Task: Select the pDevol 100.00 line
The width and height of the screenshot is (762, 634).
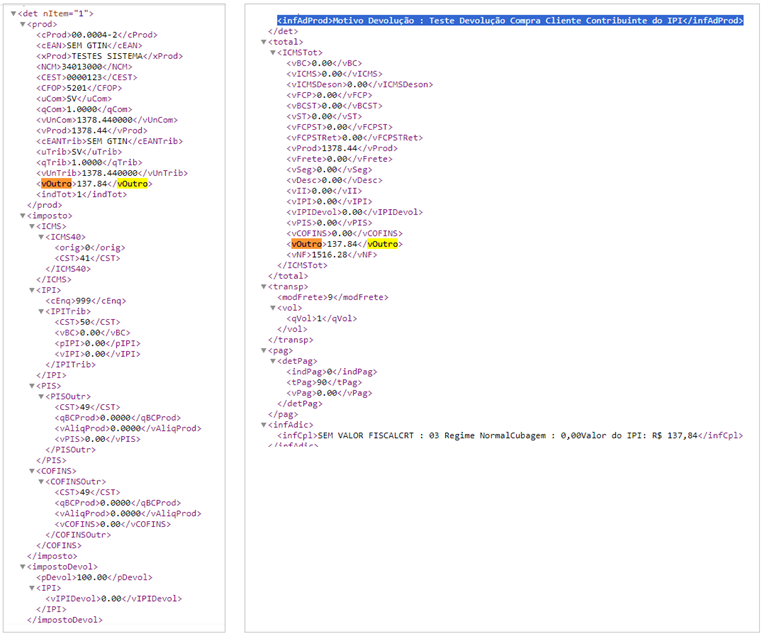Action: coord(73,577)
